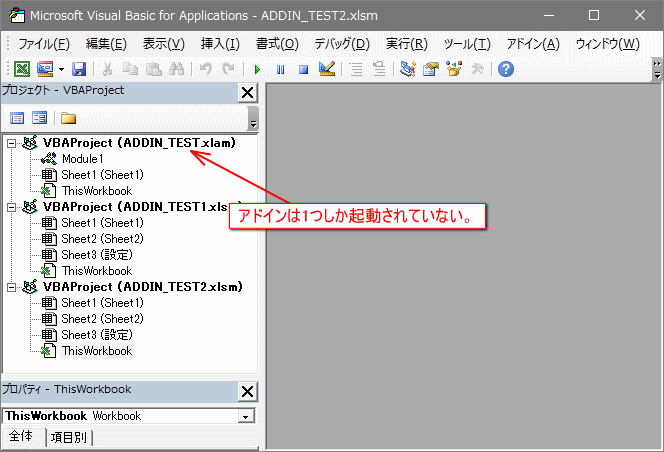Select VBAProject (ADDIN_TEST.xlam) project

tap(139, 143)
